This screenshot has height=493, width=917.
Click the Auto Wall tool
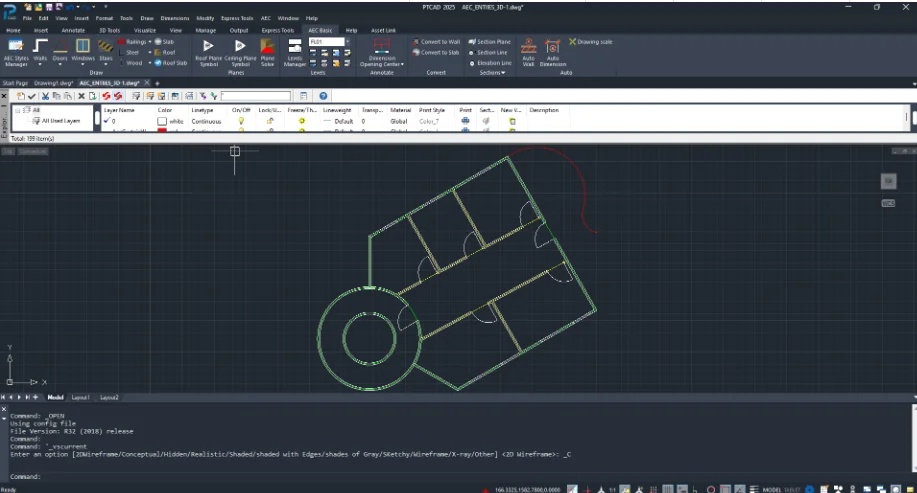528,53
